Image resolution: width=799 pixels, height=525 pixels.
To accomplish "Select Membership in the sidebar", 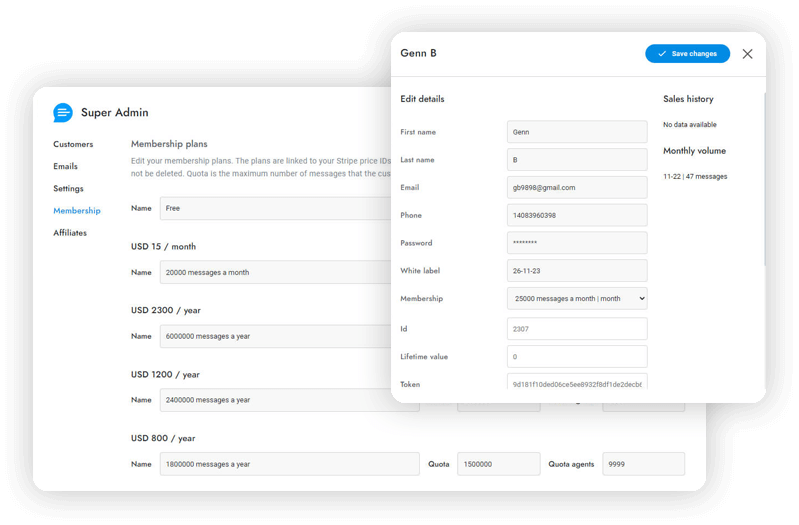I will tap(77, 211).
